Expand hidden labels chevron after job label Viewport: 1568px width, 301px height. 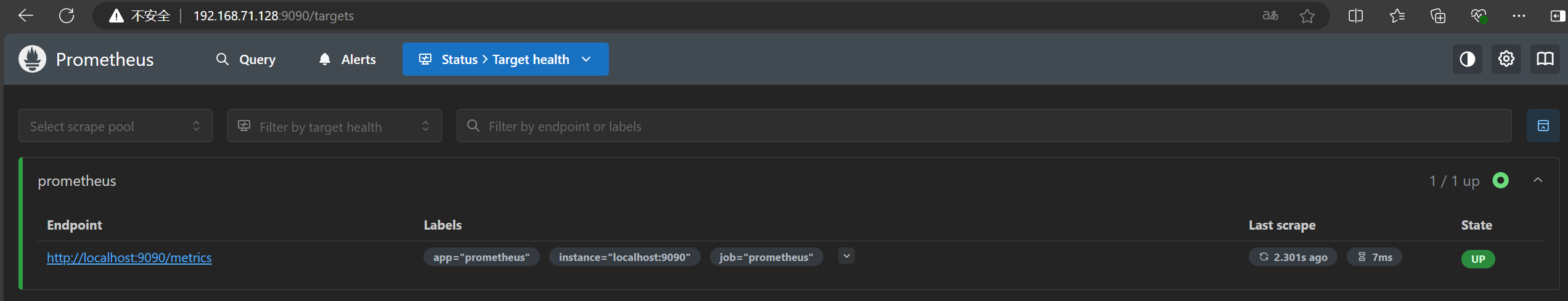[x=846, y=256]
